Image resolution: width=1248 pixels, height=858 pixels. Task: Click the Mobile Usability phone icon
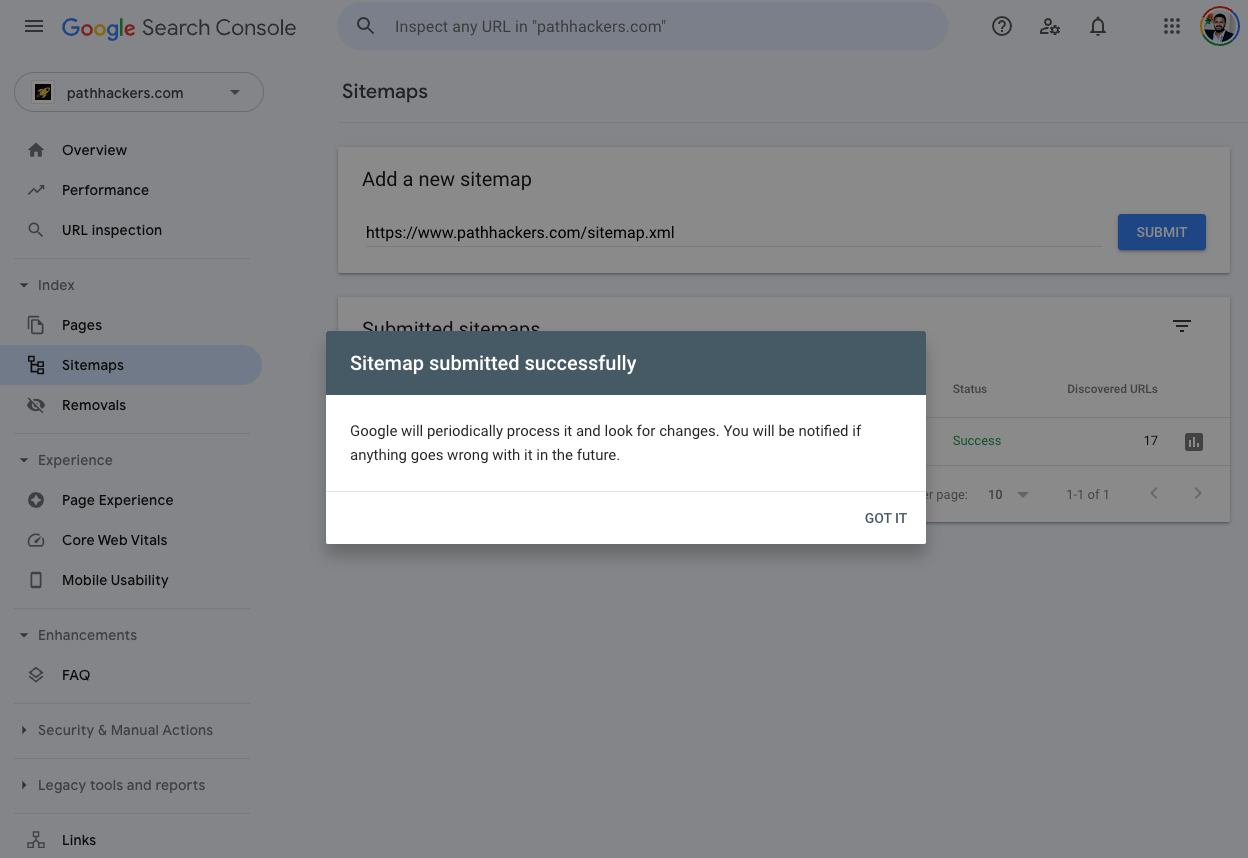36,580
